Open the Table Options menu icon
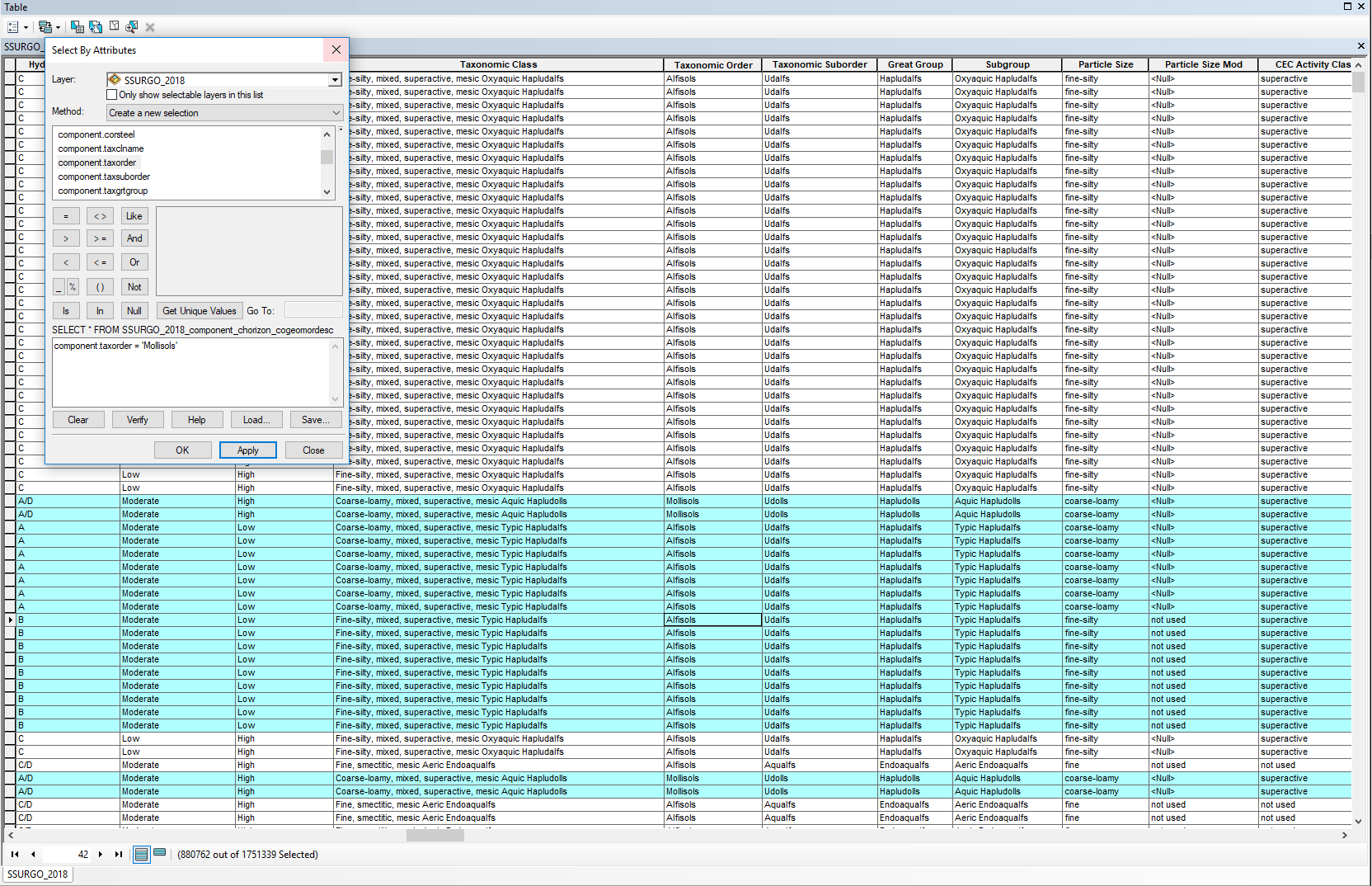1372x886 pixels. (13, 27)
